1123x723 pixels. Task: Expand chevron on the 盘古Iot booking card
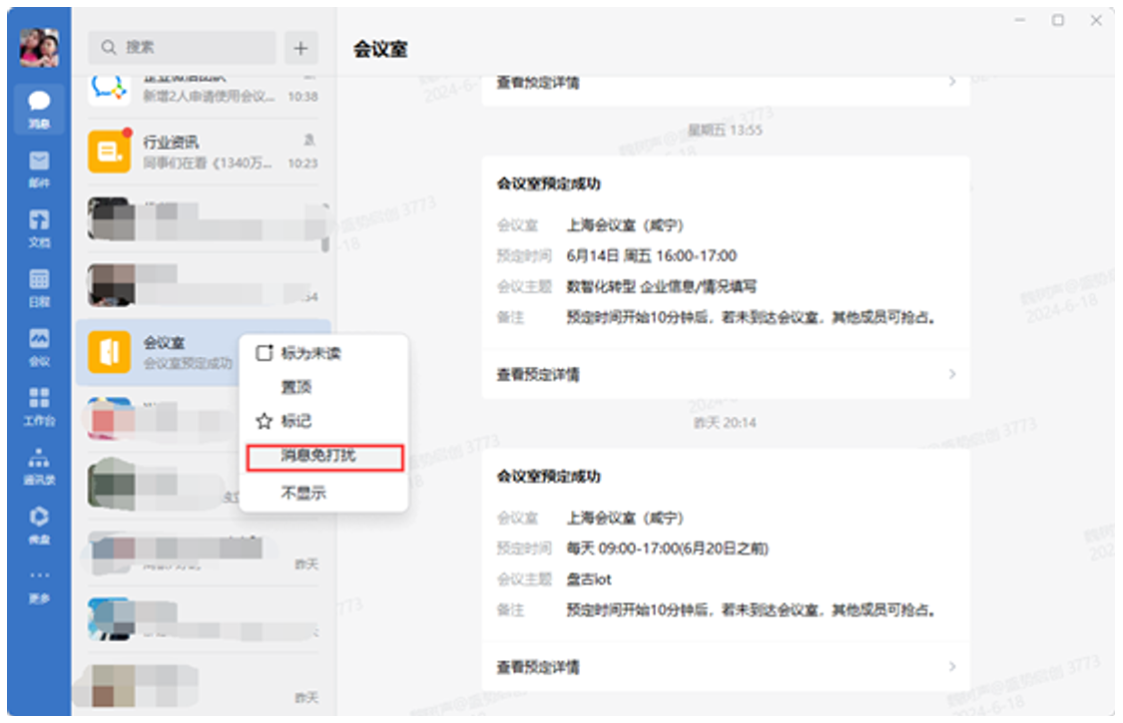pyautogui.click(x=952, y=666)
